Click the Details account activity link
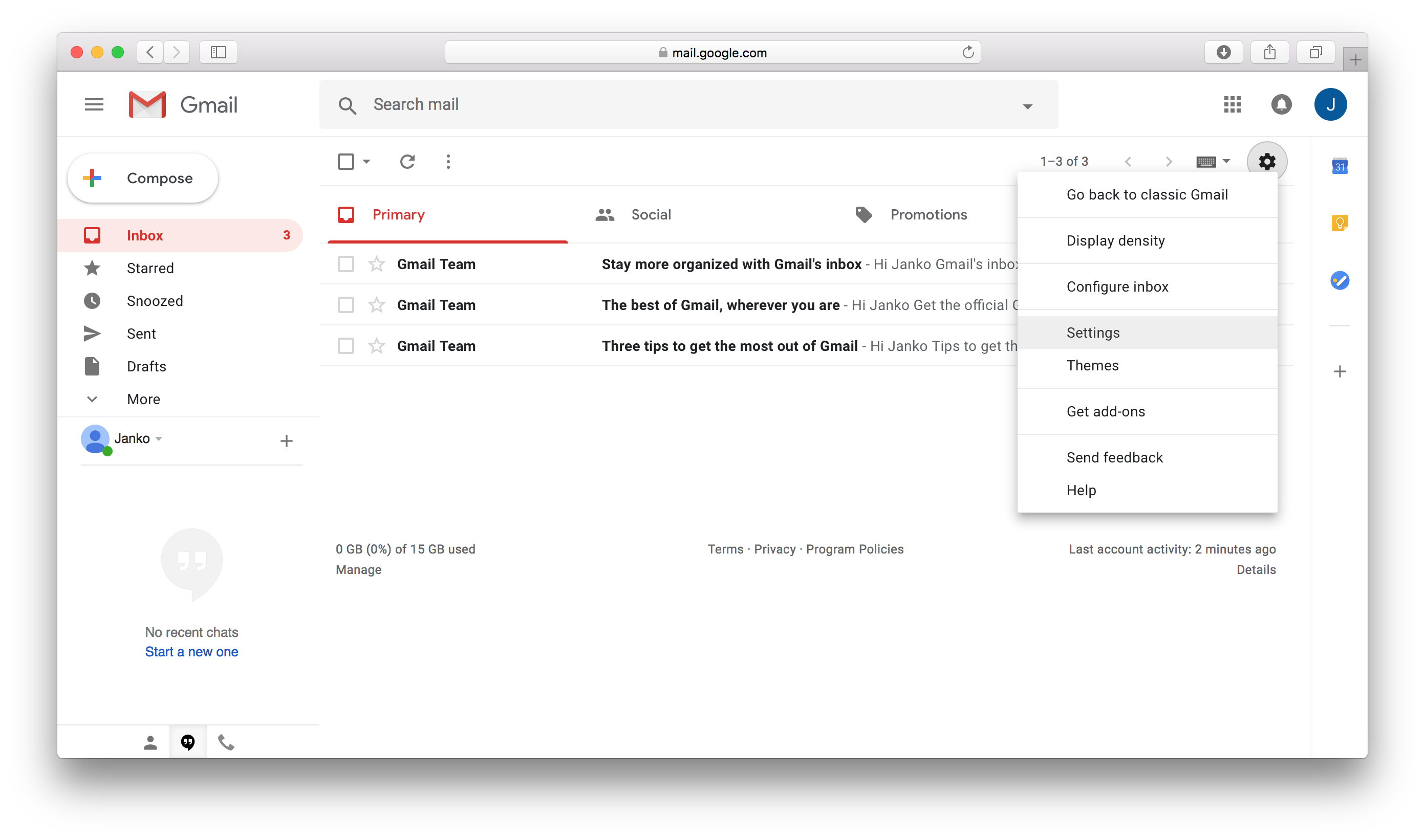 pos(1256,570)
